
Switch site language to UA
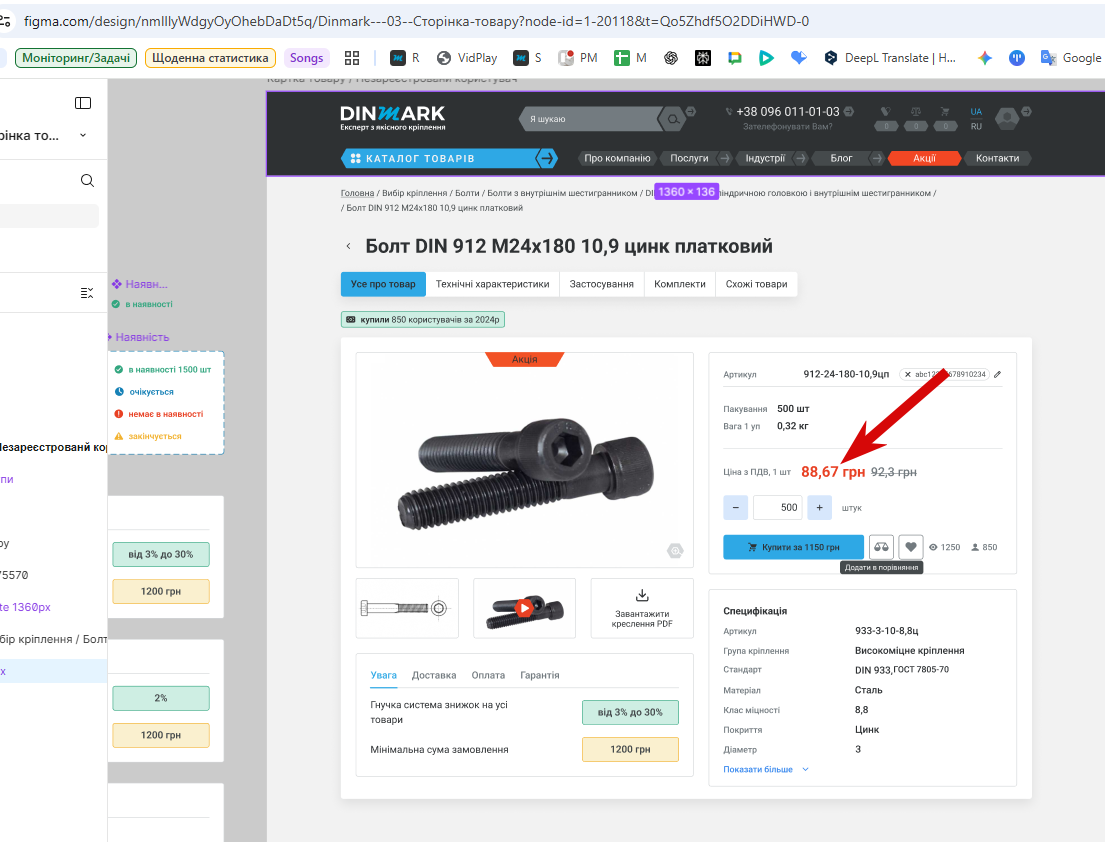point(976,111)
